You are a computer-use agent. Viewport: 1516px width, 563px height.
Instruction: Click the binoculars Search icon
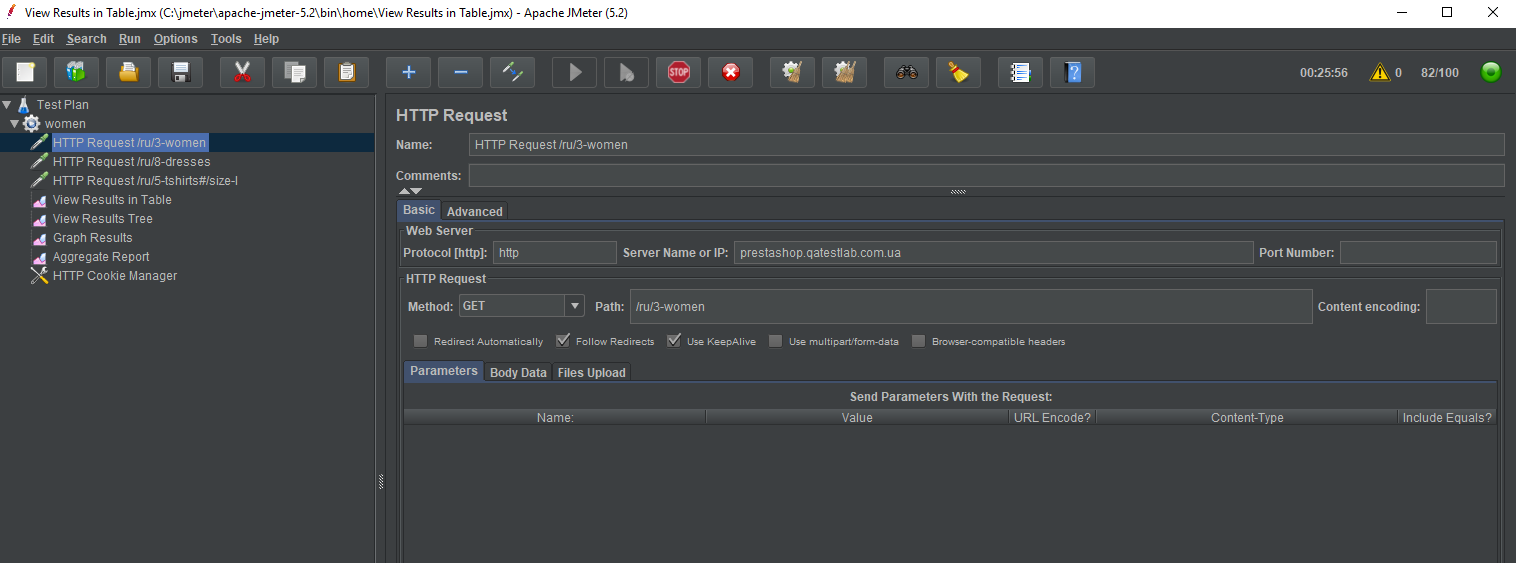pyautogui.click(x=907, y=72)
